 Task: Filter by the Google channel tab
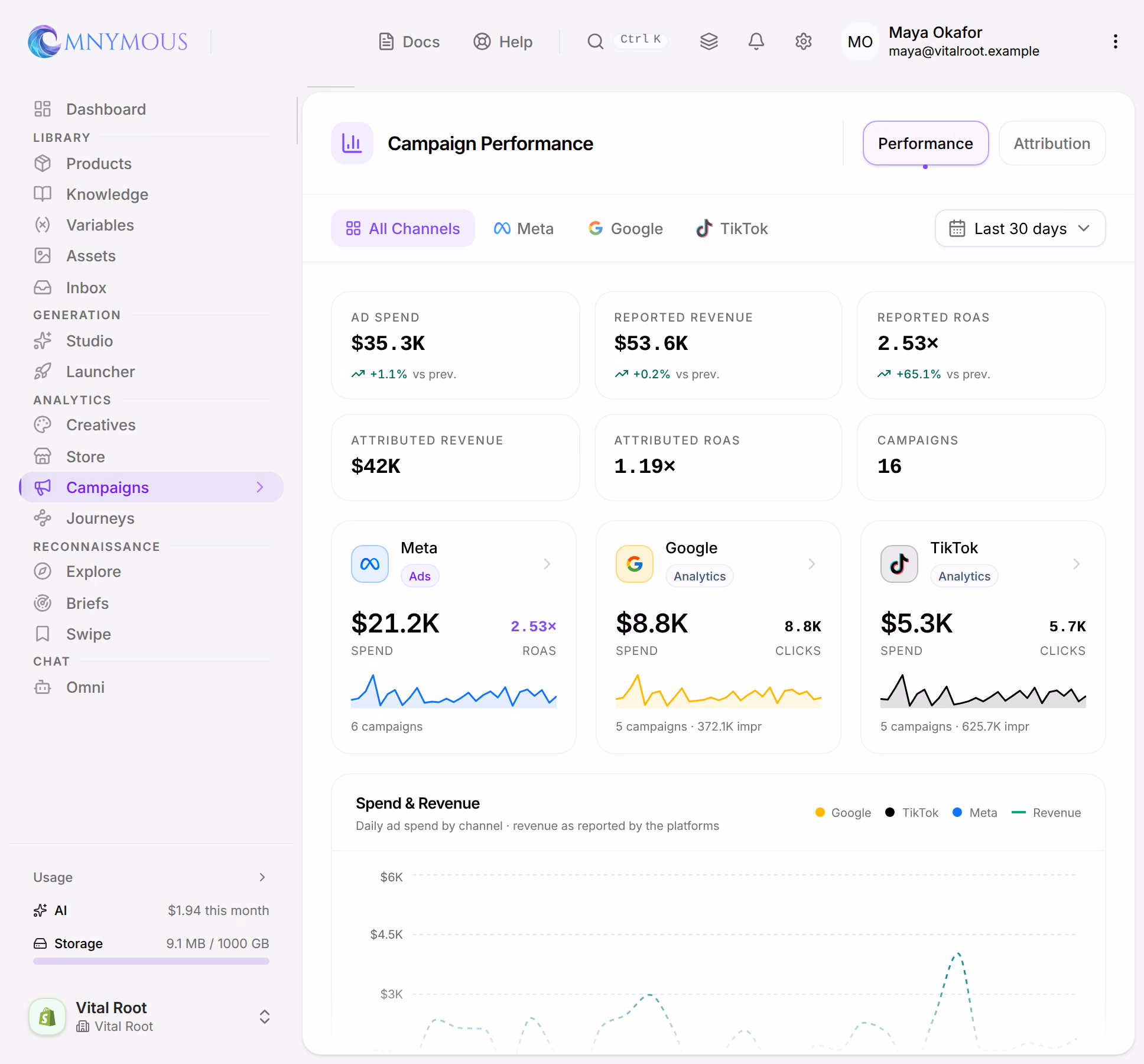625,229
